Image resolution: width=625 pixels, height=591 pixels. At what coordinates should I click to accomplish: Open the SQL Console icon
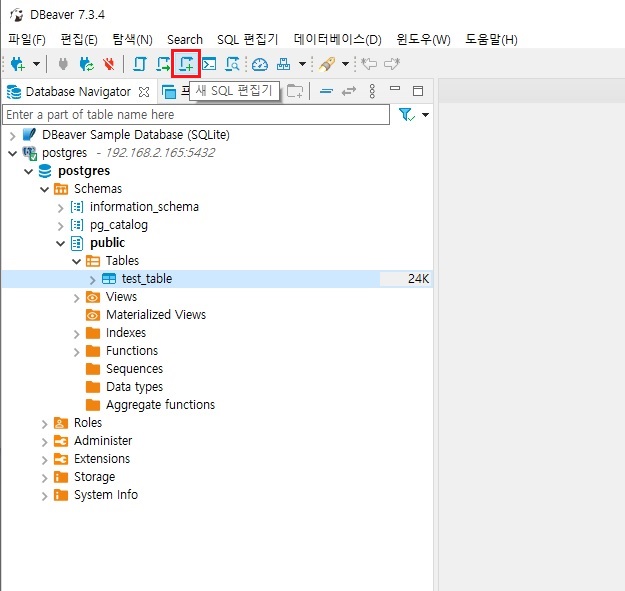pyautogui.click(x=209, y=64)
